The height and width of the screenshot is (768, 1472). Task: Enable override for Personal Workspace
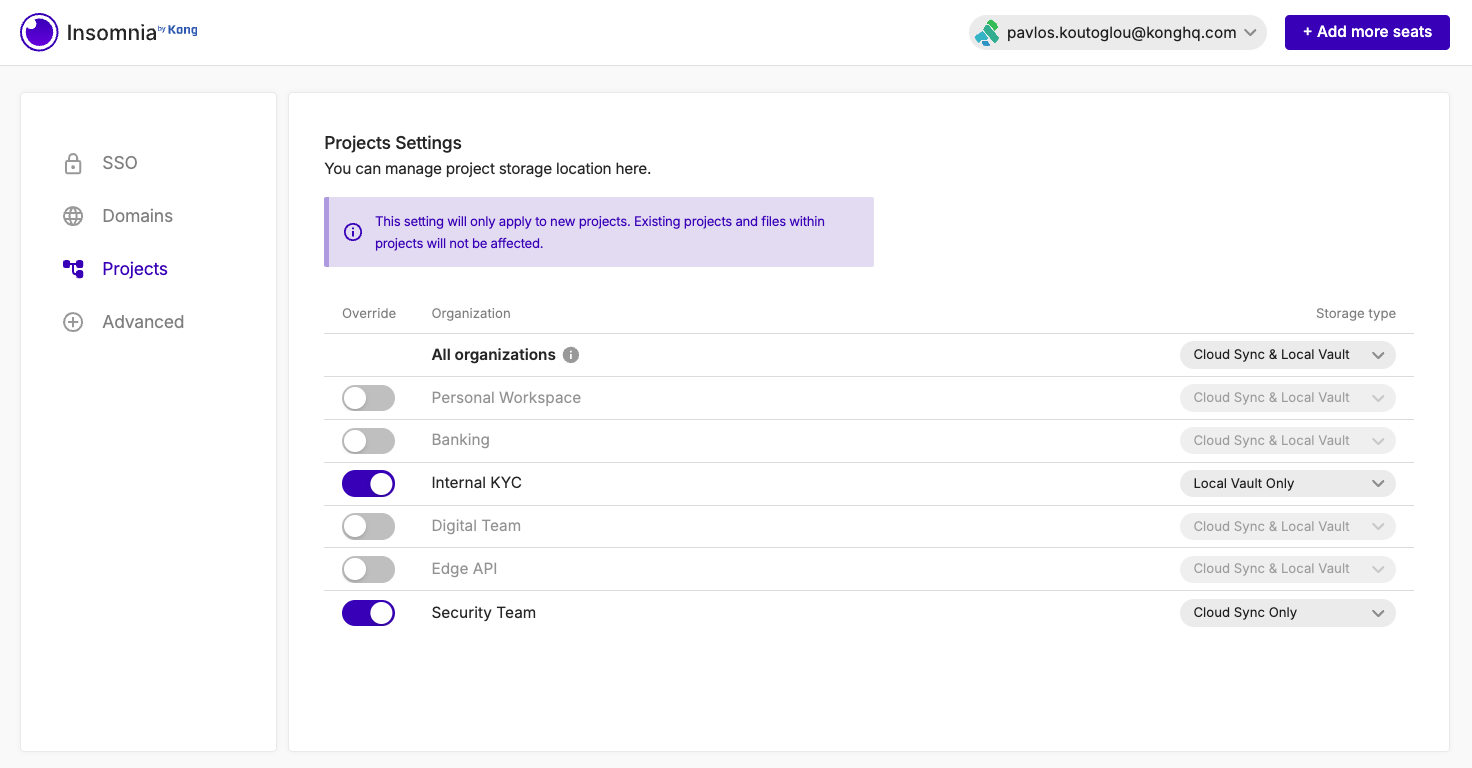(x=368, y=398)
